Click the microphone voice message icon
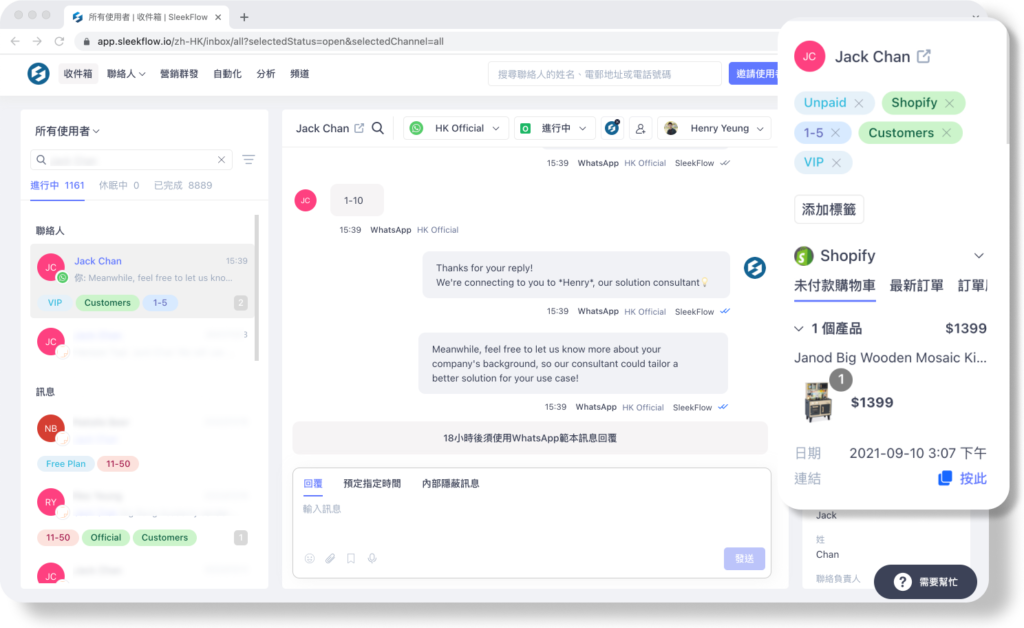The width and height of the screenshot is (1024, 628). point(372,558)
